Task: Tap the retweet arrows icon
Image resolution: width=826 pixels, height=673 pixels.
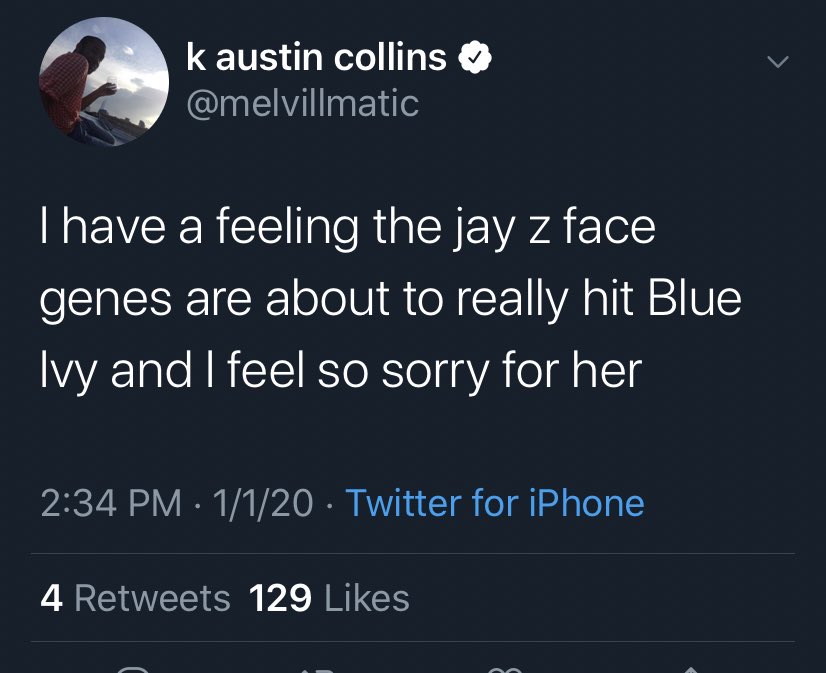Action: pos(316,667)
